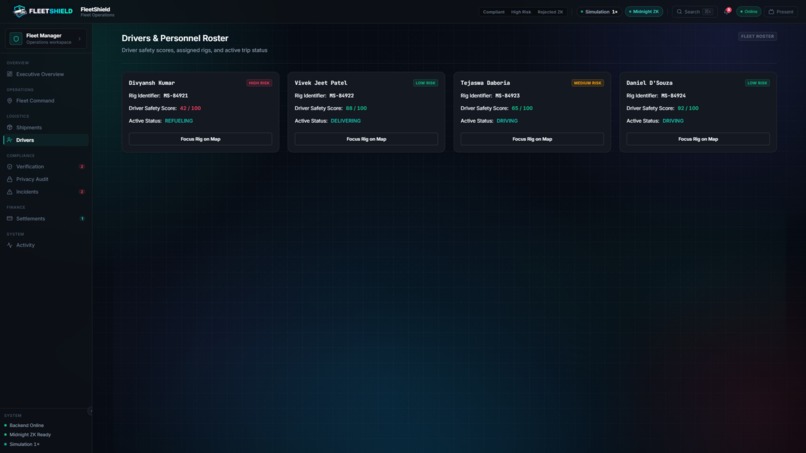Screen dimensions: 806x453
Task: Go to Fleet Command
Action: 46,101
